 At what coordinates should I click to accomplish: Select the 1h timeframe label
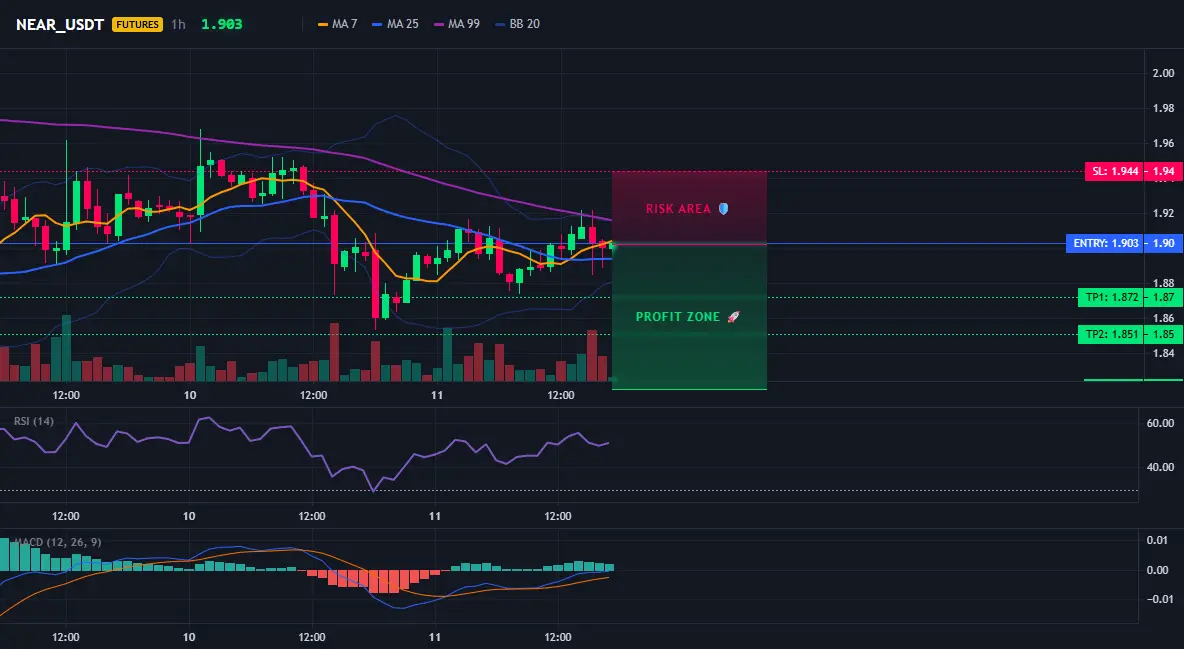pos(178,24)
